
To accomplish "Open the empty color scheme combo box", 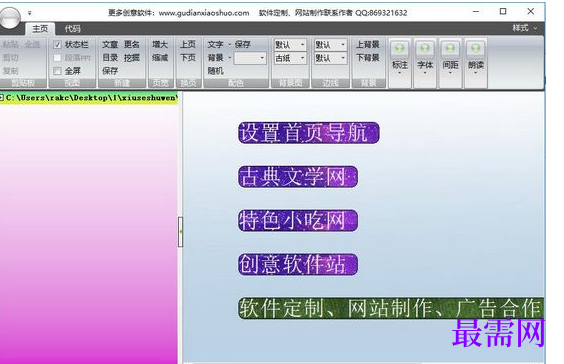I will click(x=250, y=58).
